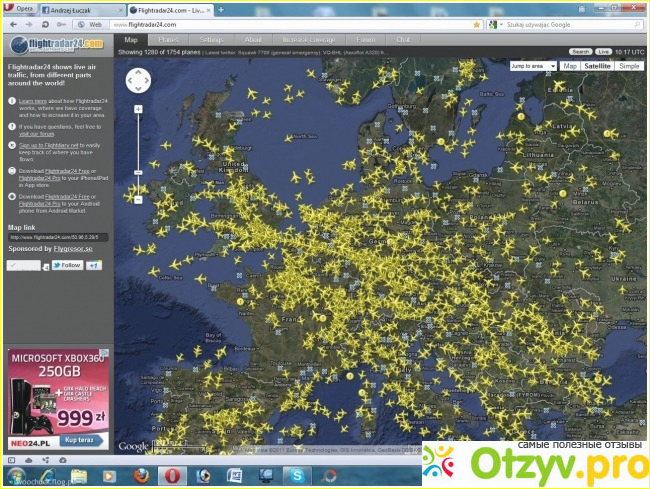The width and height of the screenshot is (650, 489).
Task: Follow the Learn more link
Action: 32,101
